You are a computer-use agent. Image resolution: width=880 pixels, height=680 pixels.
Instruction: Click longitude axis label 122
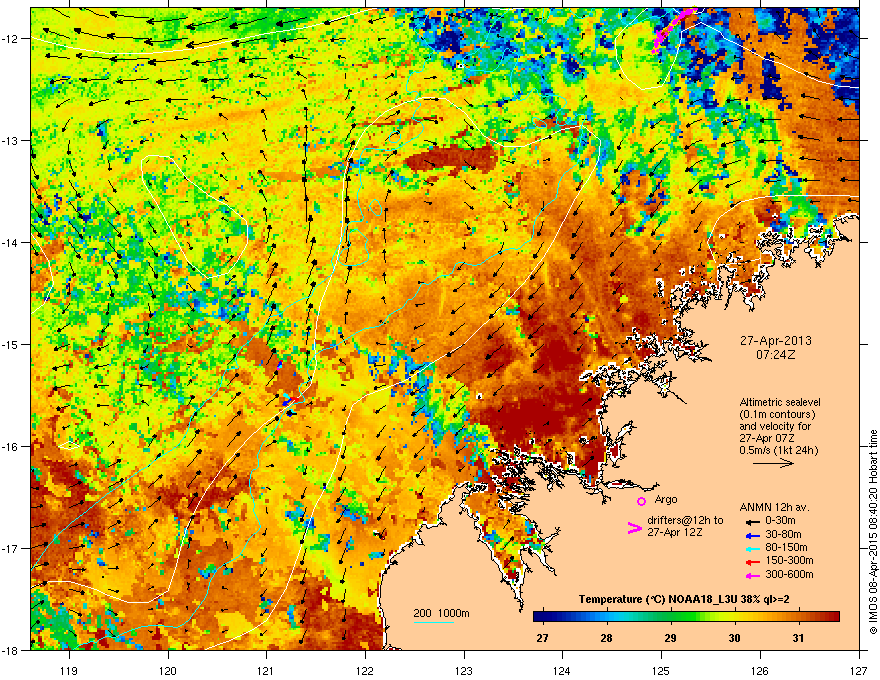pos(365,670)
